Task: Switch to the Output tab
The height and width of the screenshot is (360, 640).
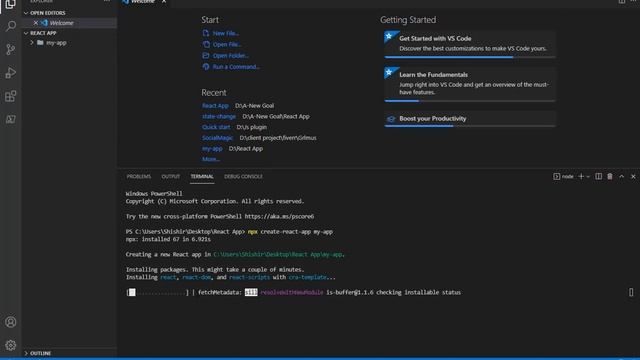Action: coord(171,176)
